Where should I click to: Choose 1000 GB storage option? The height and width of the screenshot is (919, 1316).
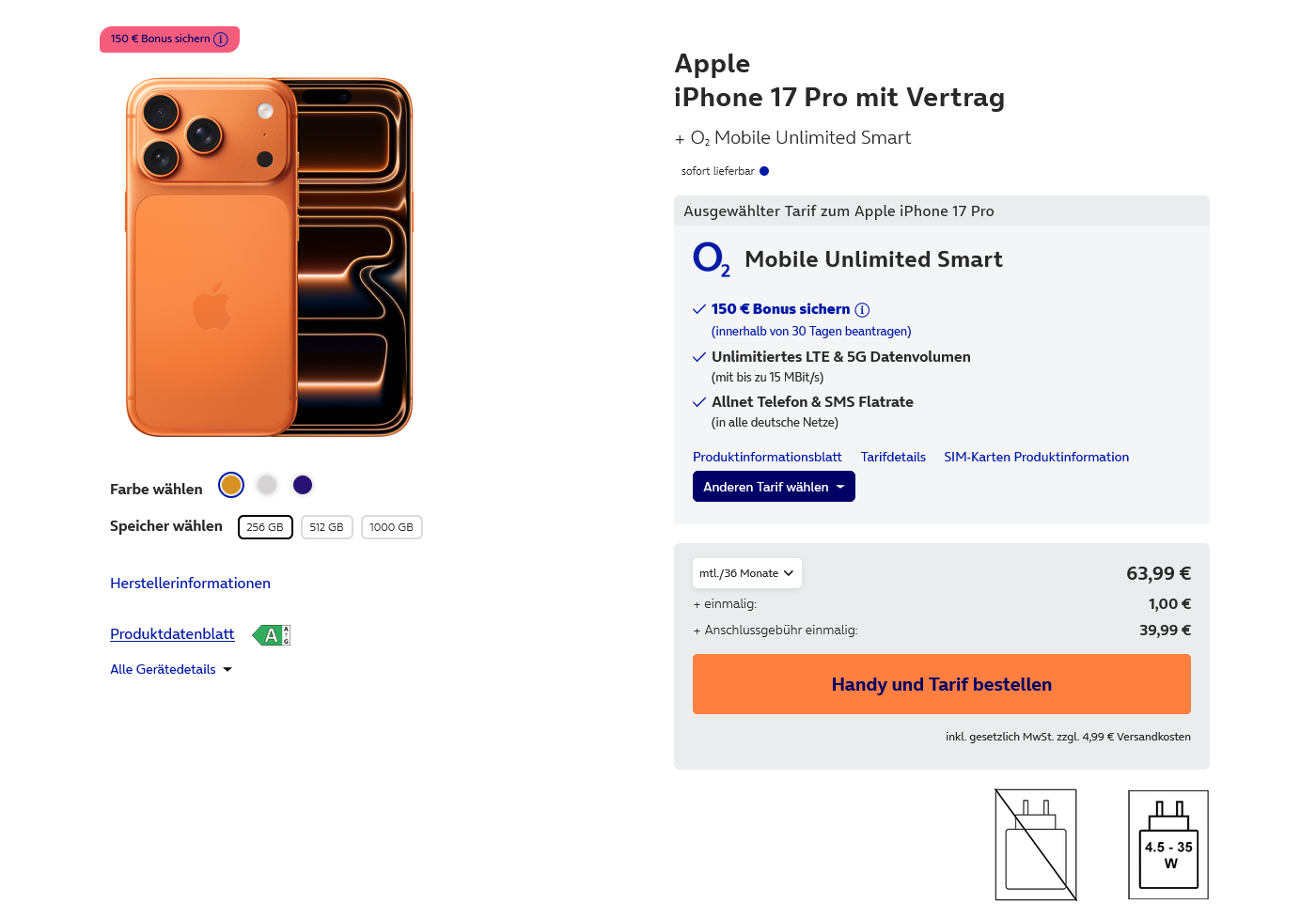391,527
